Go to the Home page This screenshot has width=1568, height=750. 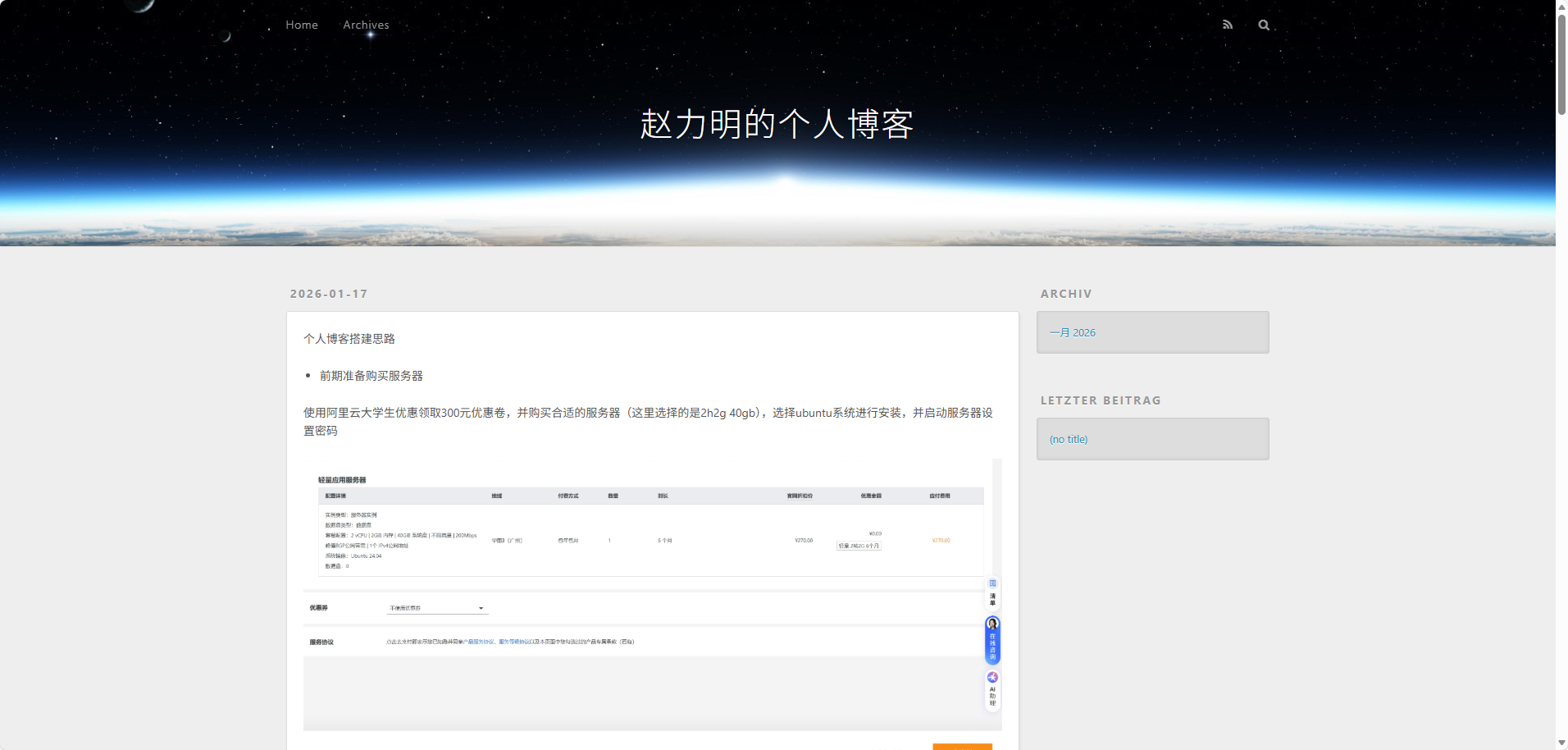click(x=301, y=25)
